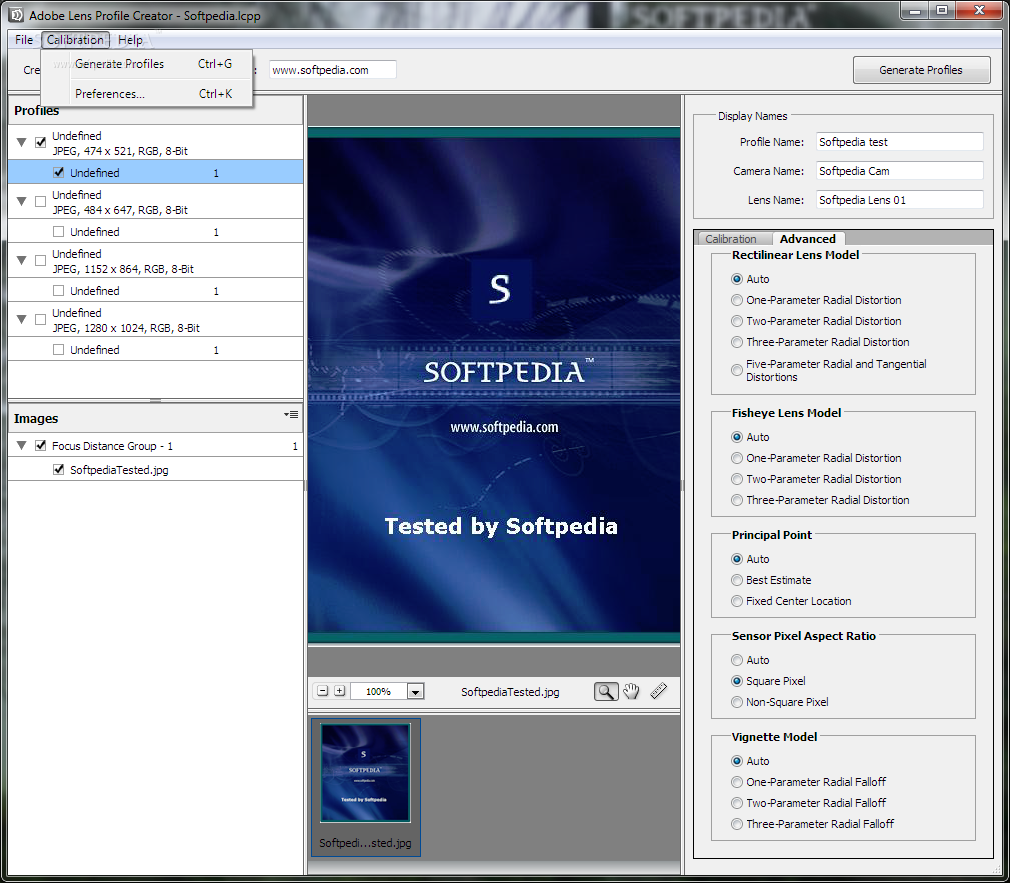Maximize the Lens Profile Creator window

point(942,10)
